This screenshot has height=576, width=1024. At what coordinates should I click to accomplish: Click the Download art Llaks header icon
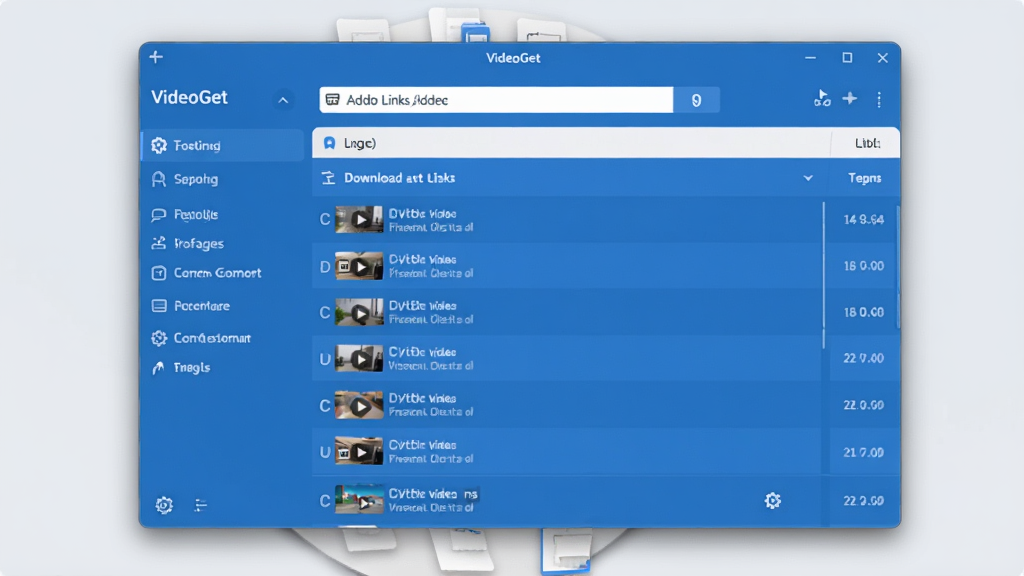coord(328,178)
